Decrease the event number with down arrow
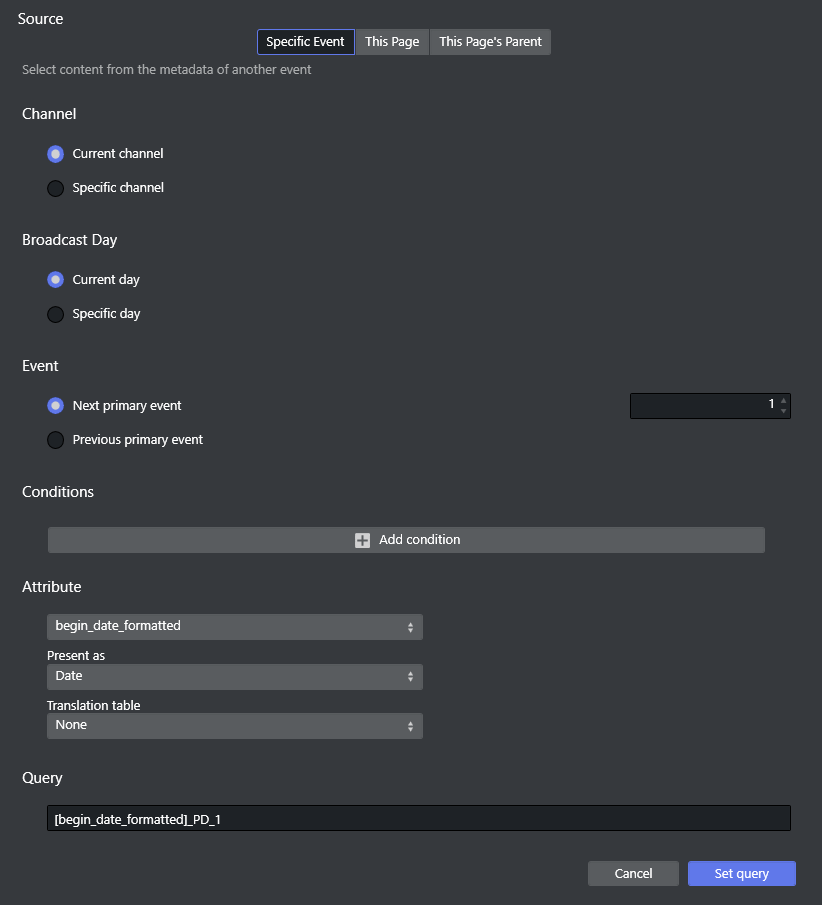822x905 pixels. 783,411
